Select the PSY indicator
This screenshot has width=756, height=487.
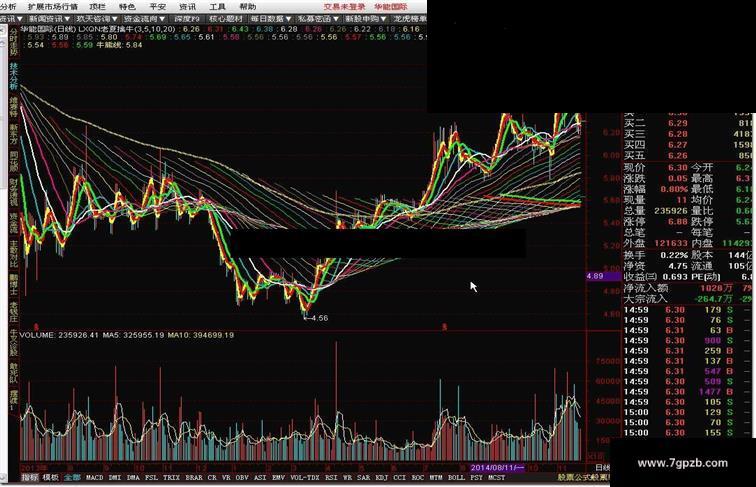click(476, 477)
